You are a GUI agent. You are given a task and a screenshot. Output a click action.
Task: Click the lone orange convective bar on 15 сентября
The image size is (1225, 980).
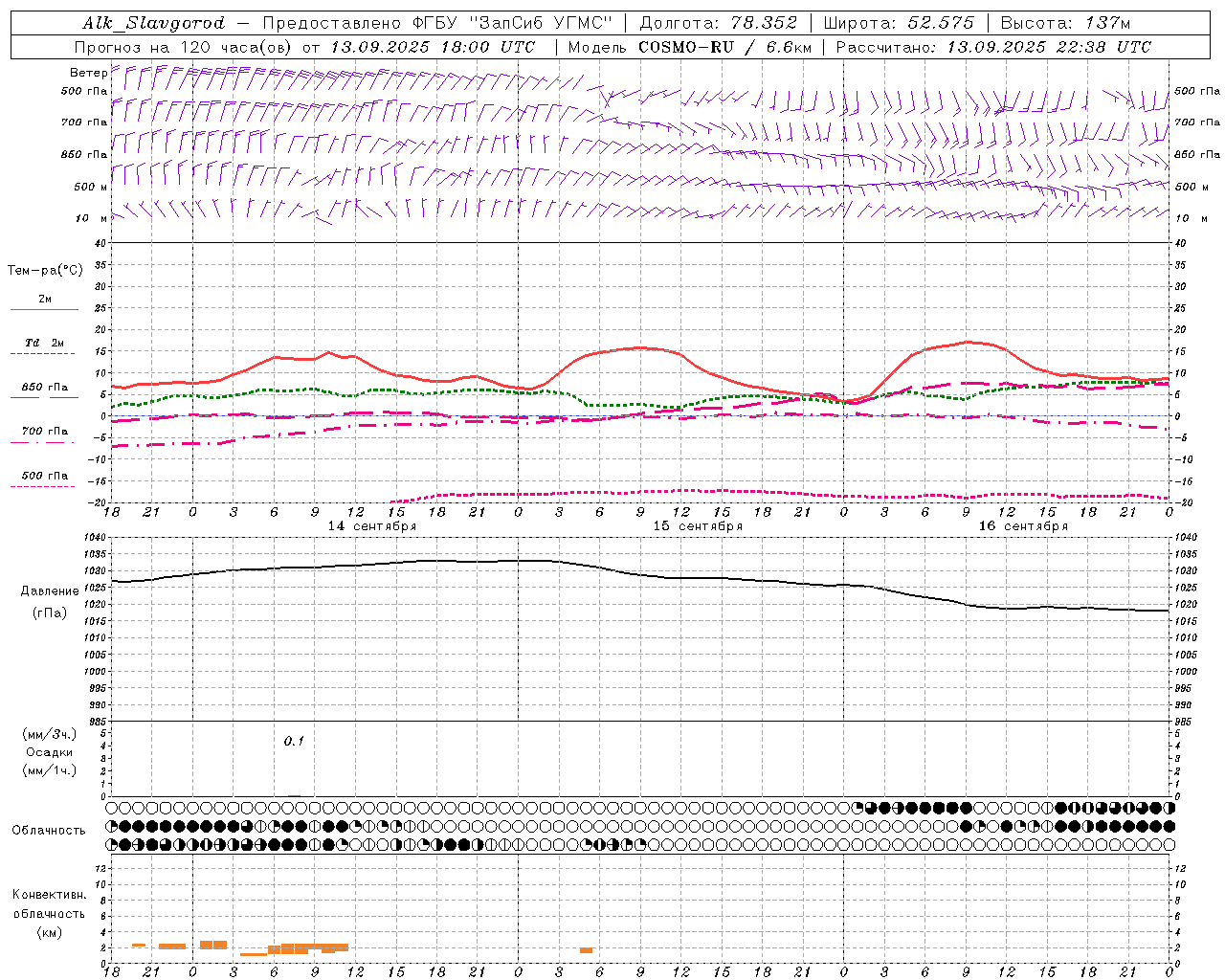pyautogui.click(x=586, y=950)
